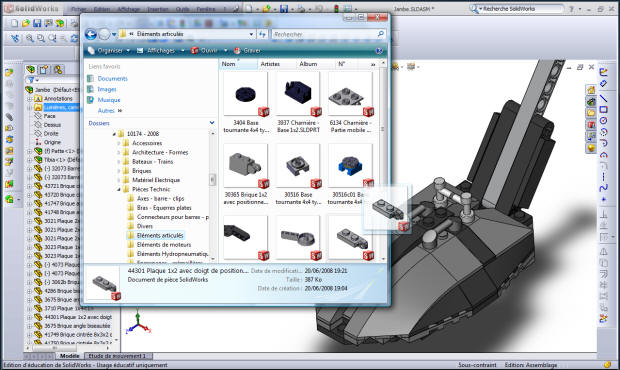620x370 pixels.
Task: Open the Affichages dropdown arrow
Action: coord(183,51)
